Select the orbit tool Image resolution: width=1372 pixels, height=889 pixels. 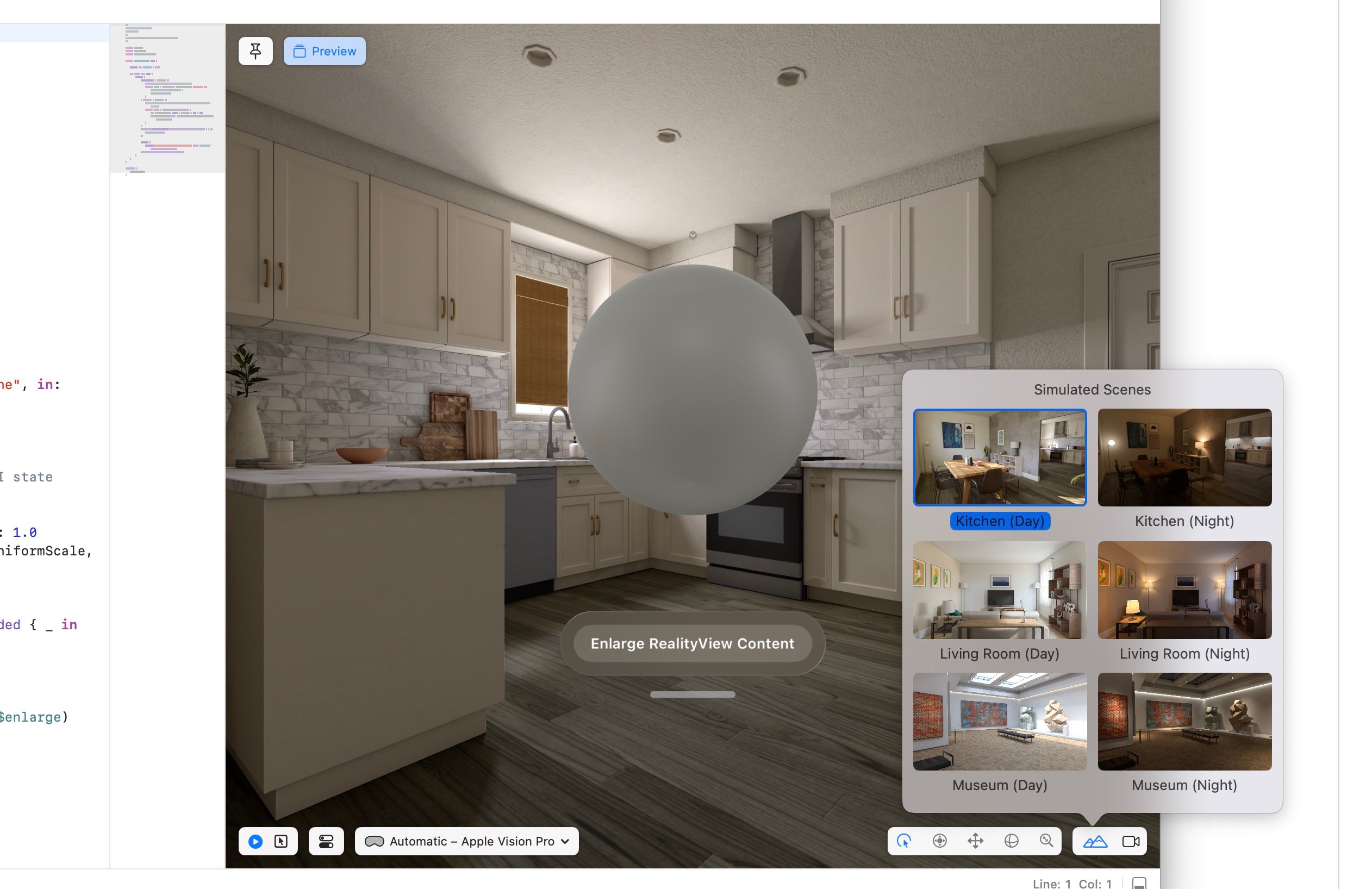coord(1011,841)
